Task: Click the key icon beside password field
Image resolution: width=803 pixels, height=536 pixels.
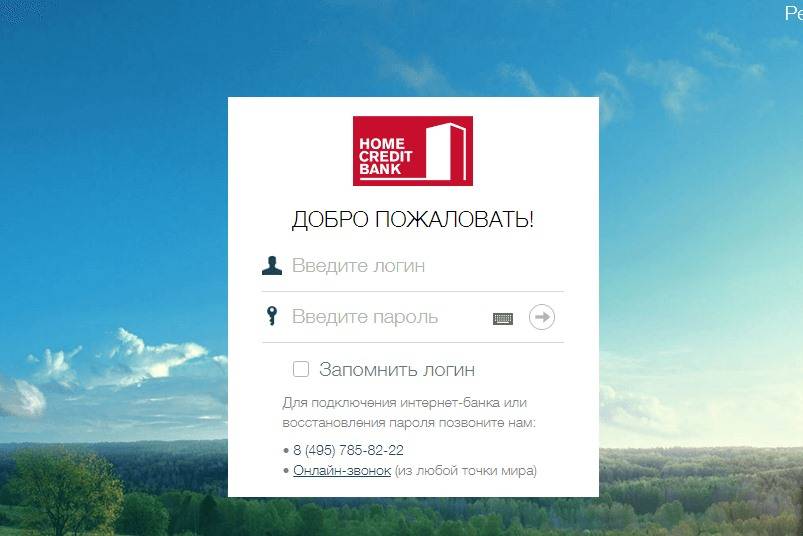Action: pyautogui.click(x=271, y=317)
